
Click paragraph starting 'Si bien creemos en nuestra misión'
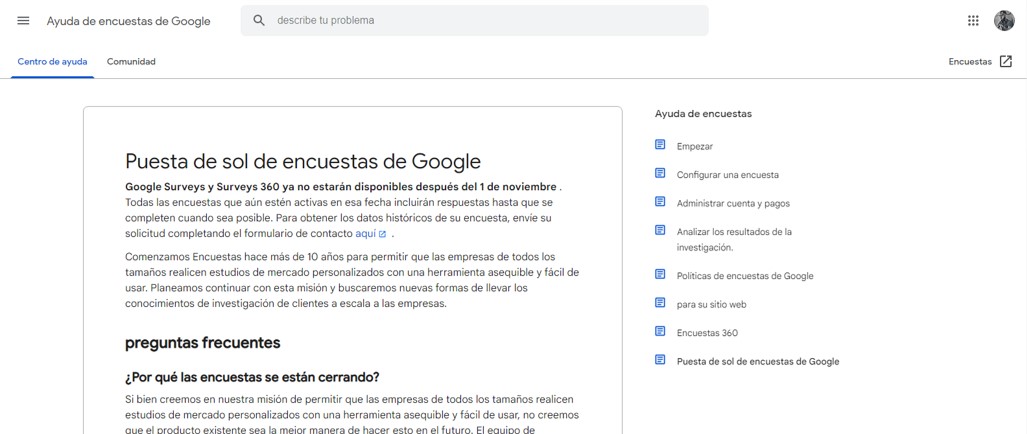coord(352,415)
